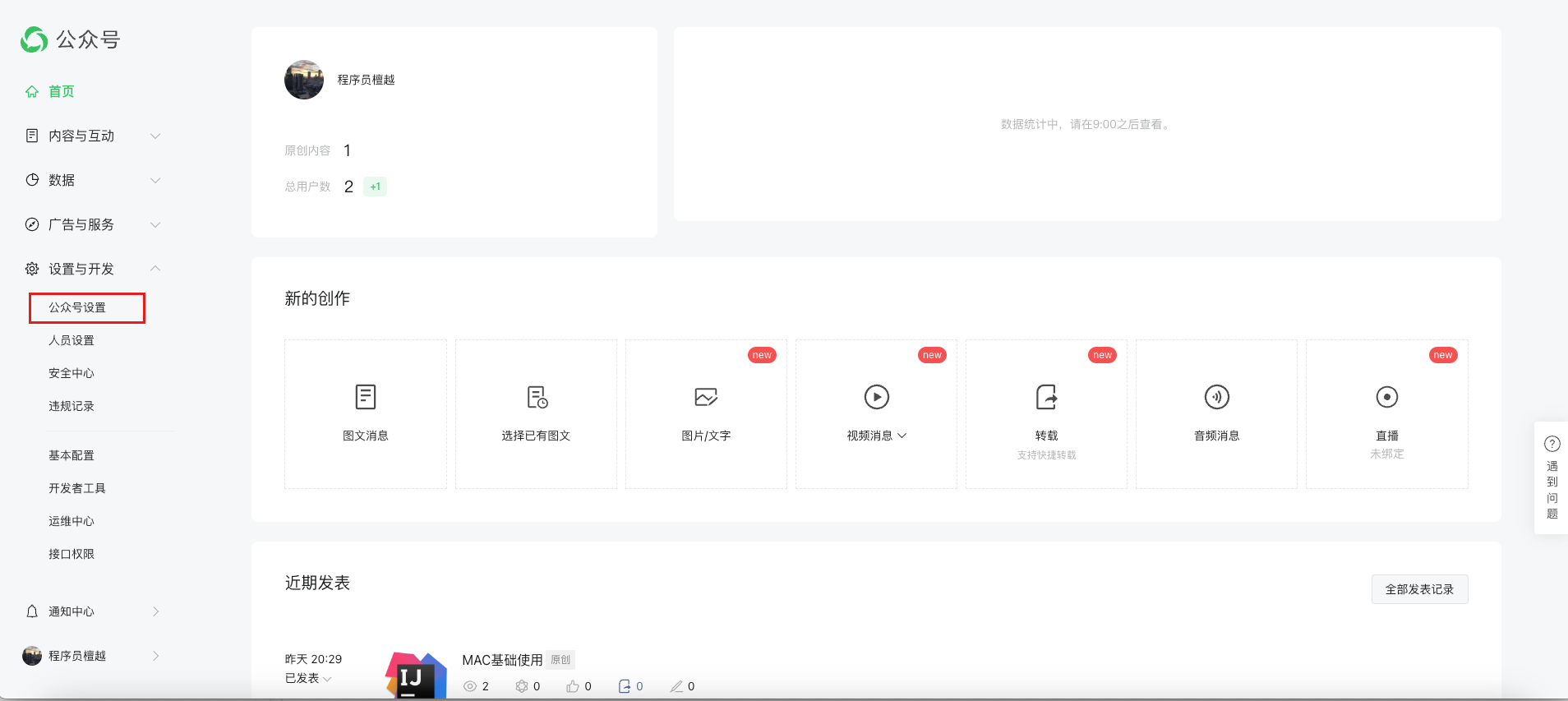Click the +1 new user badge
The image size is (1568, 701).
tap(375, 187)
